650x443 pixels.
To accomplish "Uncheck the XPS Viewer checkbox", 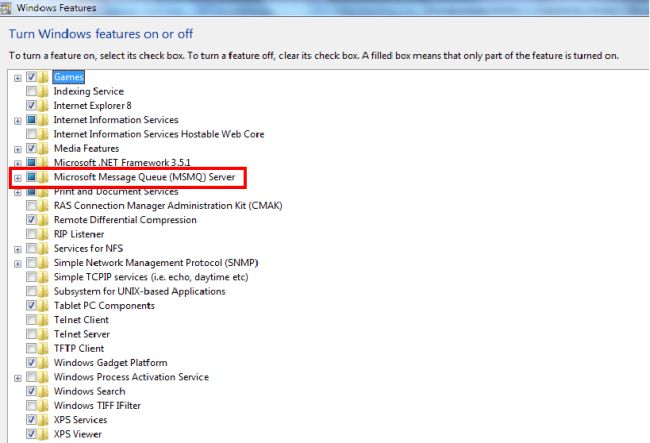I will (x=32, y=434).
